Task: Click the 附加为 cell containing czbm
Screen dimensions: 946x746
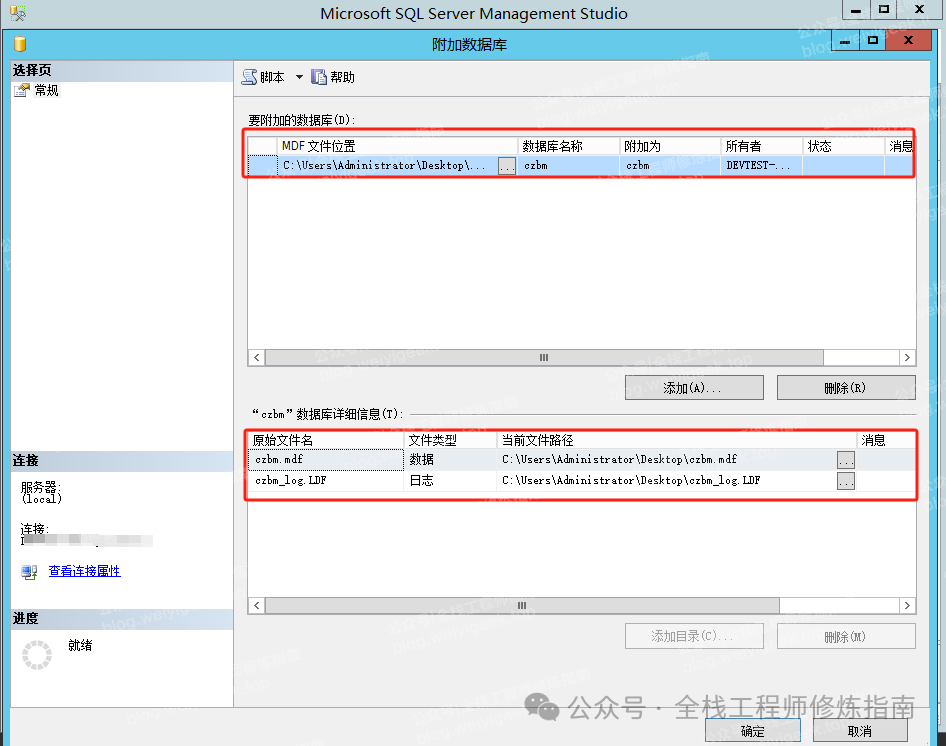Action: tap(670, 166)
